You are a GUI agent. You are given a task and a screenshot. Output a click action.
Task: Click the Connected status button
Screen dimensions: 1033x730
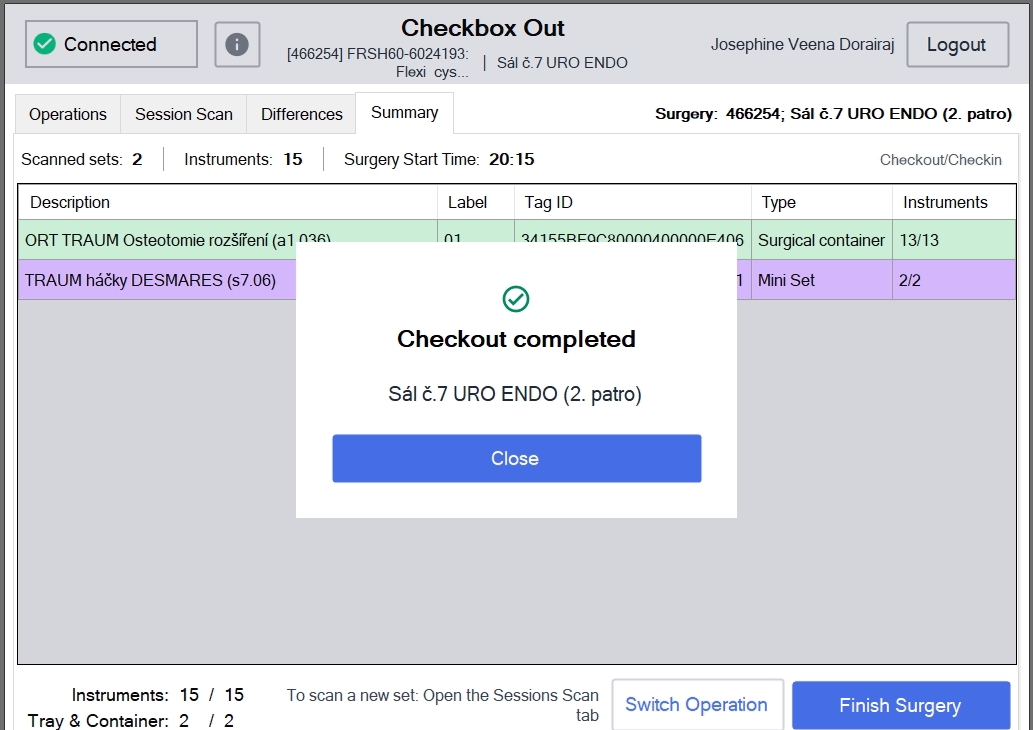pyautogui.click(x=111, y=44)
